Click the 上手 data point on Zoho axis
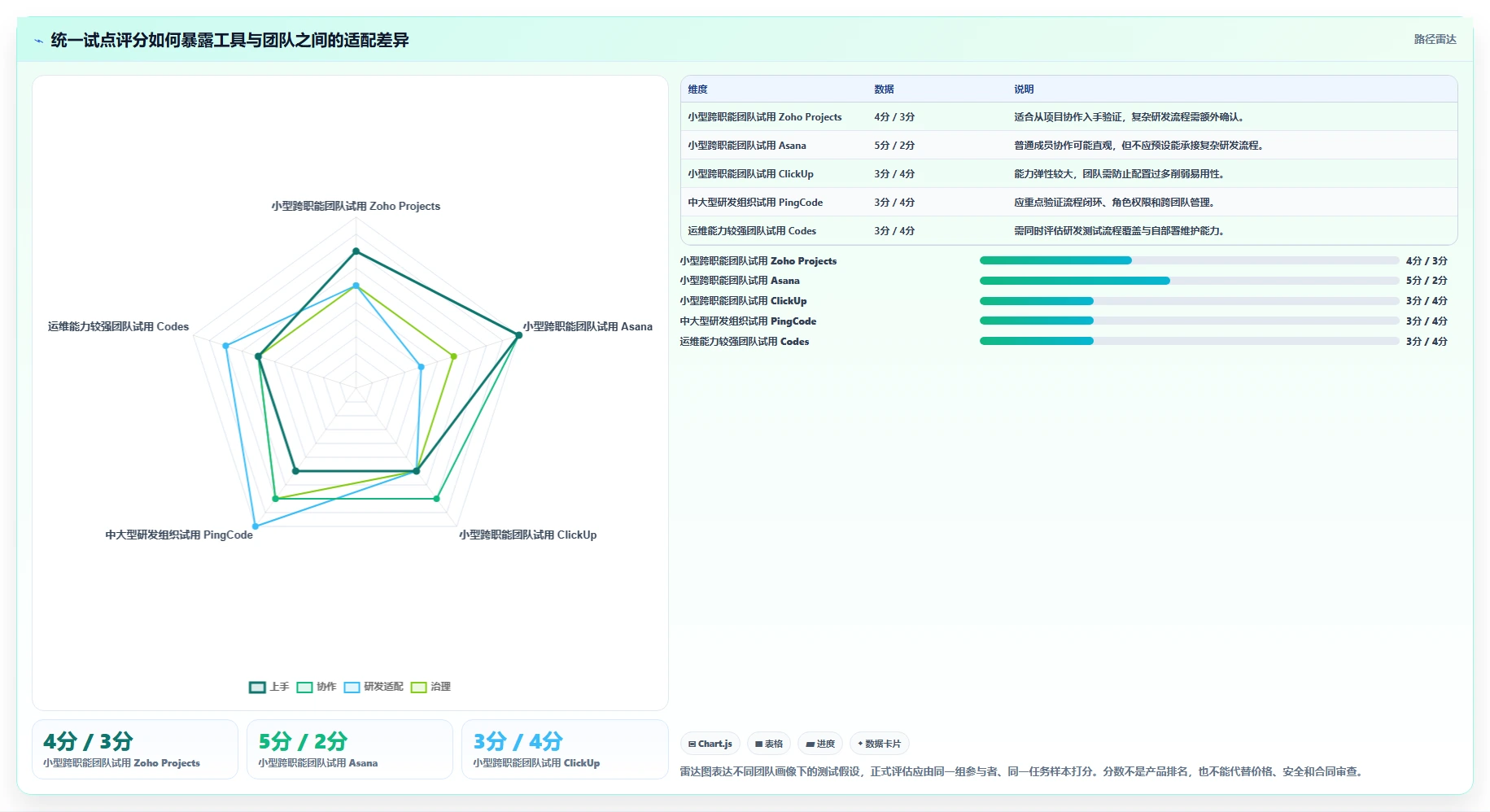The width and height of the screenshot is (1490, 812). pyautogui.click(x=356, y=251)
